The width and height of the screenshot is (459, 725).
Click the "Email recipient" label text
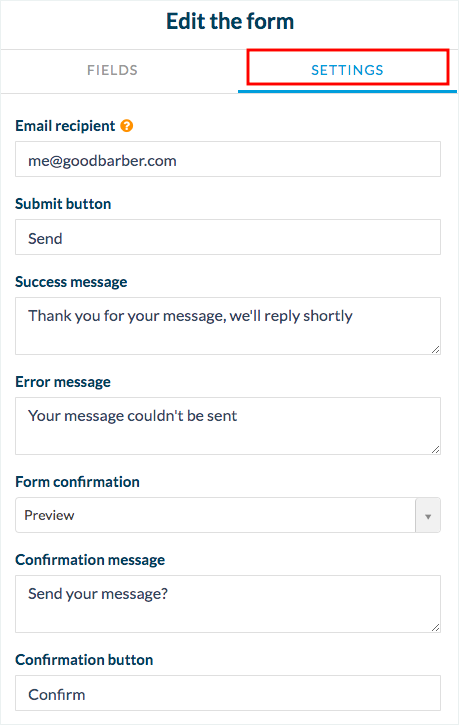[65, 126]
